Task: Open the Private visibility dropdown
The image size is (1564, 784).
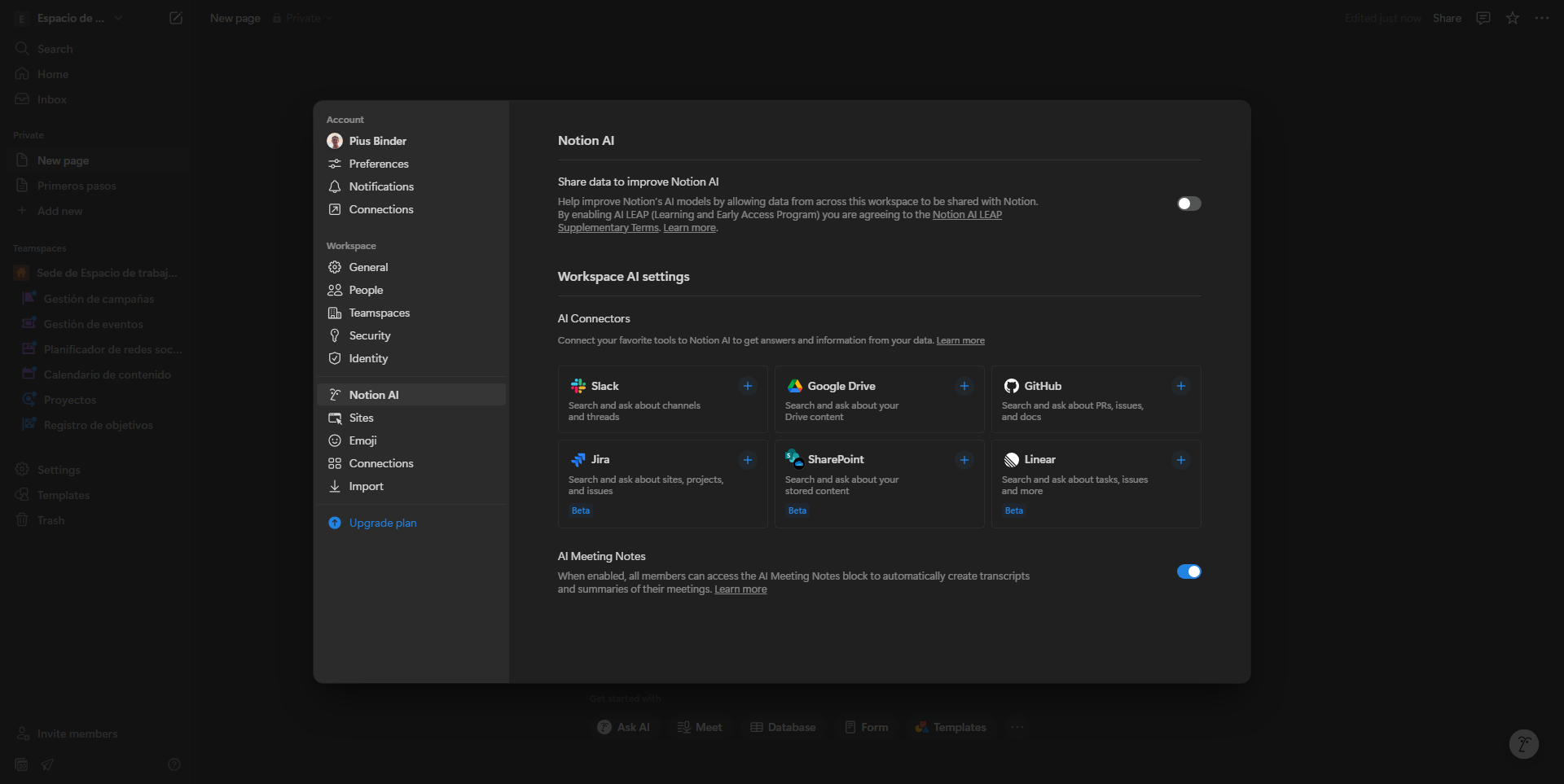Action: [303, 18]
